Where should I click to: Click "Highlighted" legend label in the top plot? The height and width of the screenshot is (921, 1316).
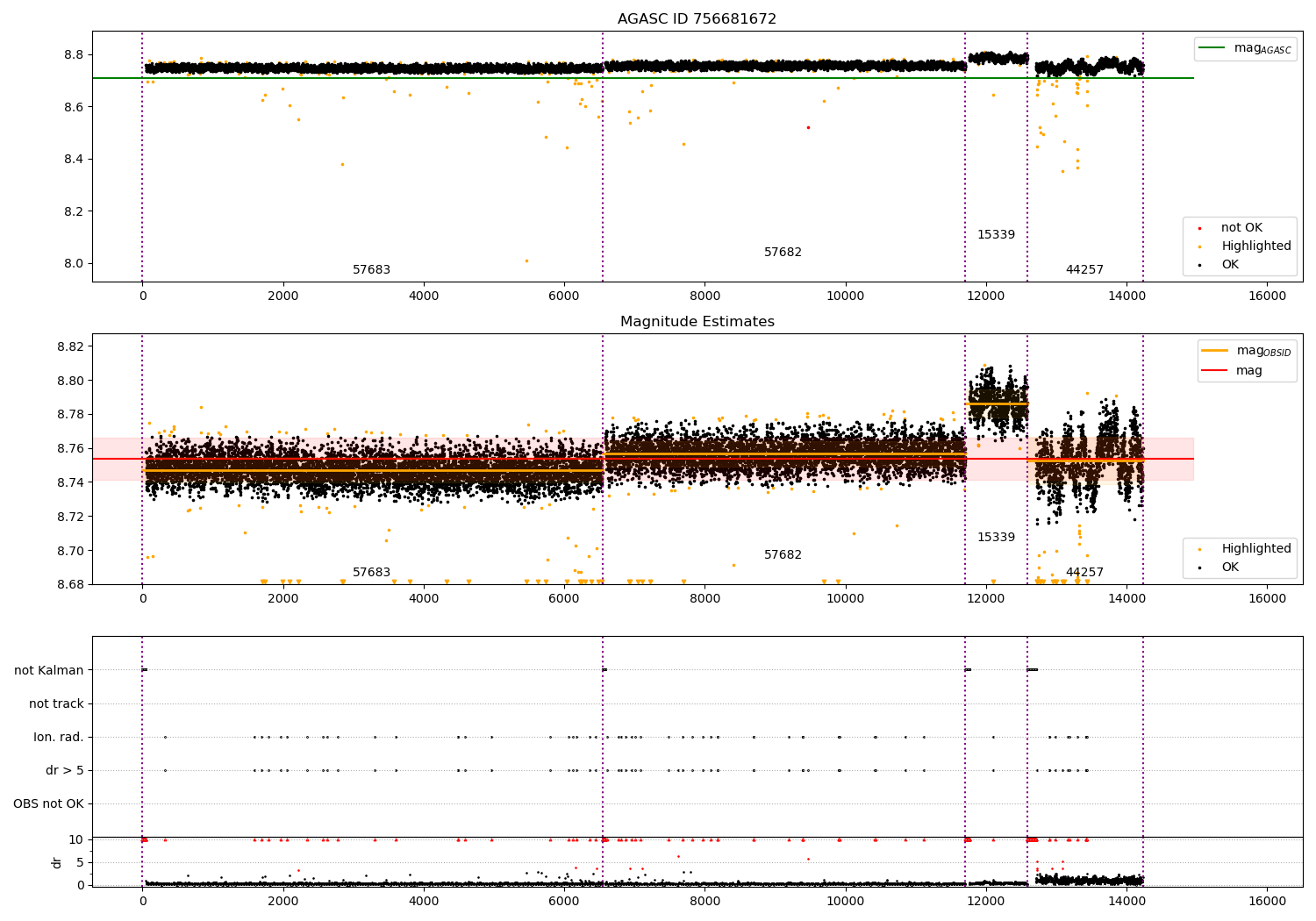click(x=1256, y=246)
